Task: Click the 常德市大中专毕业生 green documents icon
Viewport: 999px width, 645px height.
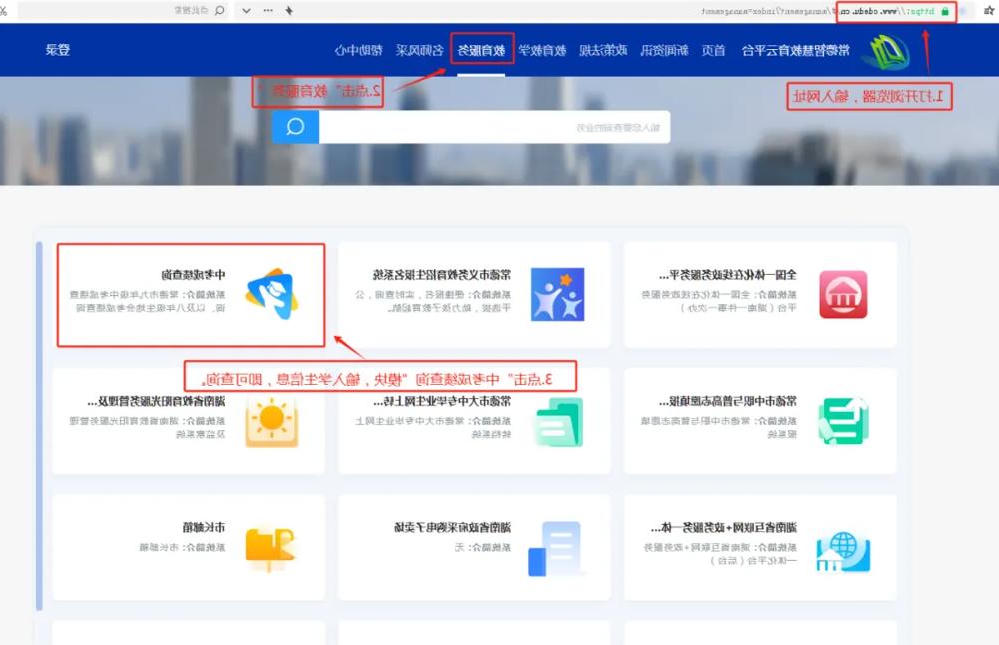Action: (x=558, y=421)
